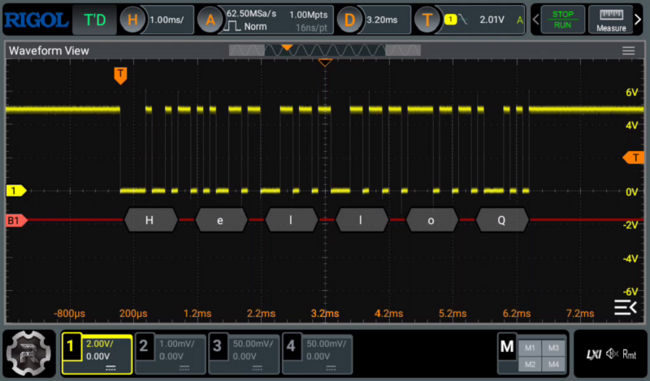Open the Math M menu
Image resolution: width=650 pixels, height=381 pixels.
pos(507,347)
